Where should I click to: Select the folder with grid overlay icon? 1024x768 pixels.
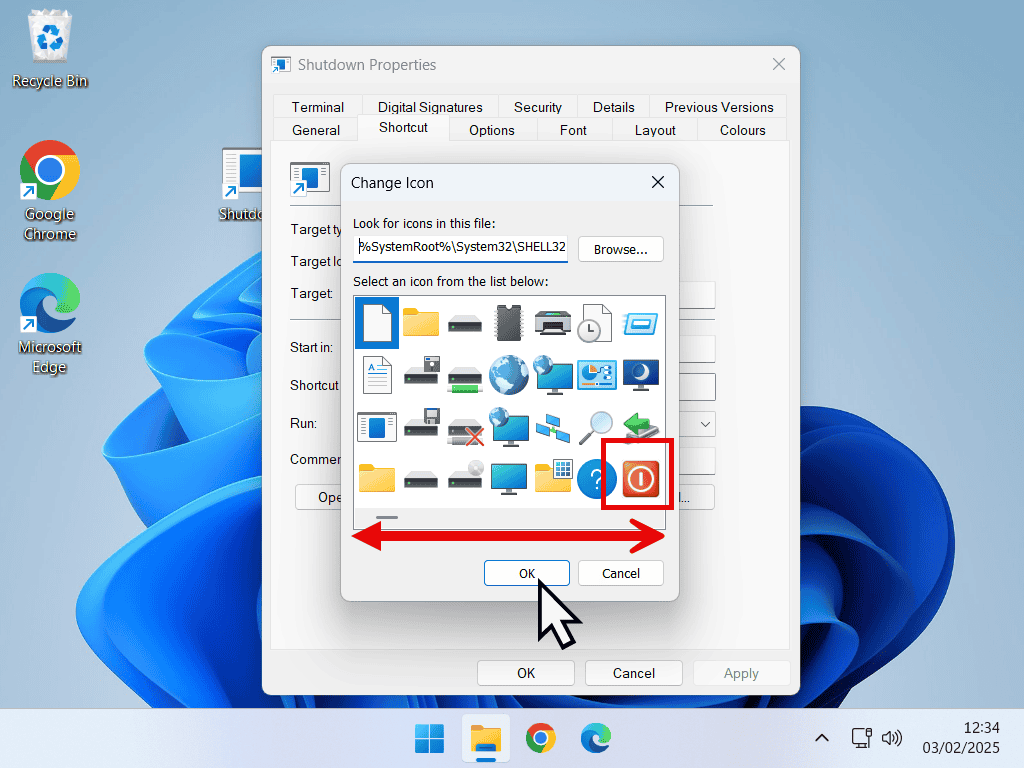(x=552, y=479)
